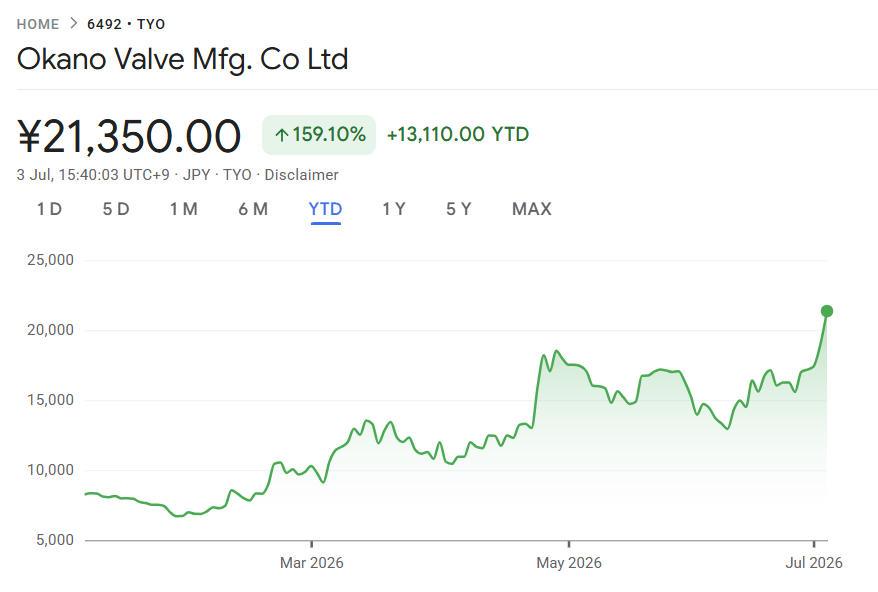Click the 159.10% percentage change badge
The width and height of the screenshot is (878, 592).
(319, 134)
